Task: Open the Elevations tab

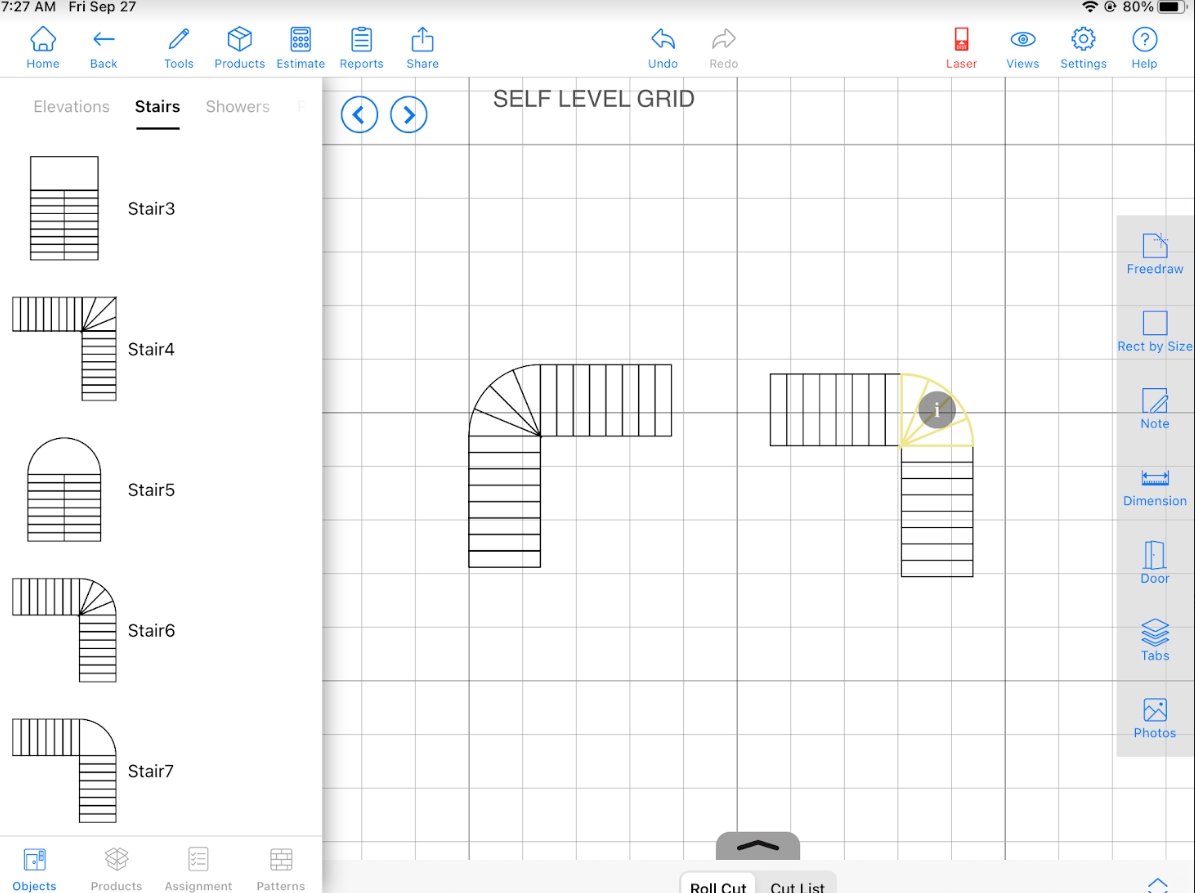Action: point(72,107)
